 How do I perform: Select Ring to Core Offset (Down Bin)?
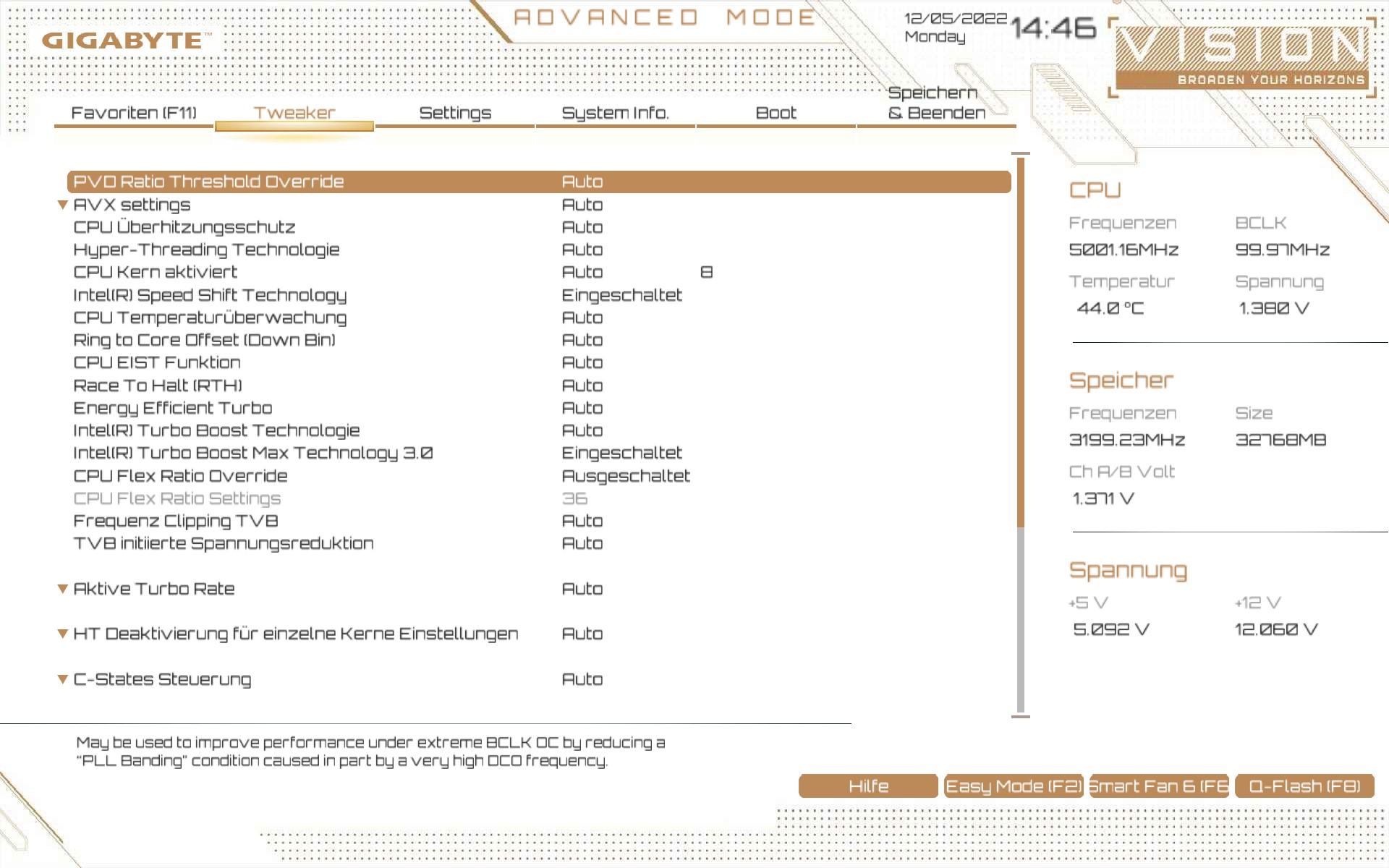pyautogui.click(x=204, y=340)
